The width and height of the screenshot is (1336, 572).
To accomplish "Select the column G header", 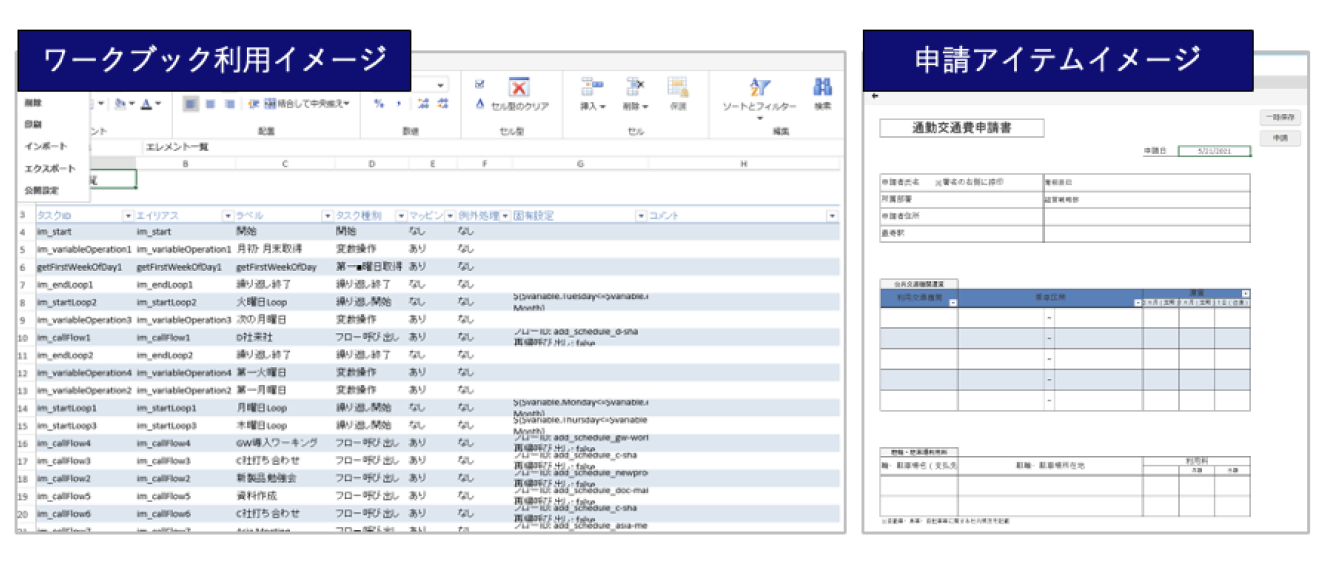I will click(x=580, y=163).
